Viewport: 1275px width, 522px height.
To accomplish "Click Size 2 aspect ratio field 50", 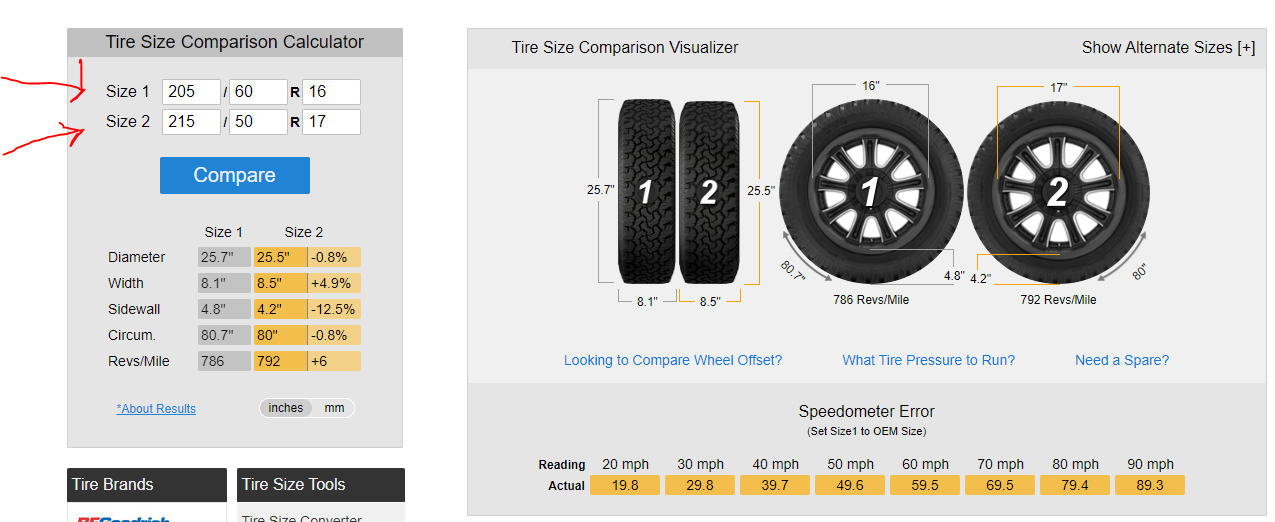I will click(x=258, y=122).
